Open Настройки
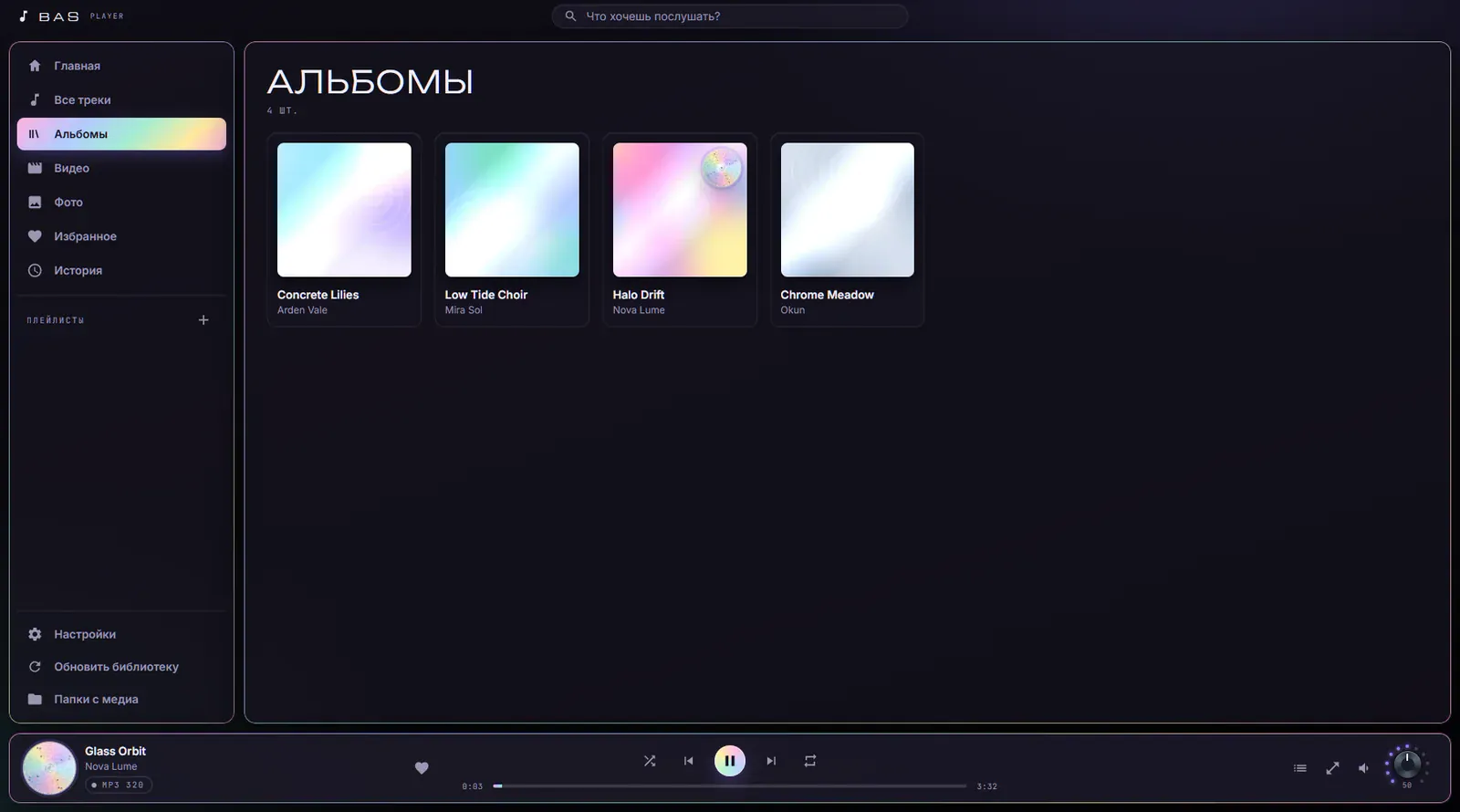 [121, 634]
